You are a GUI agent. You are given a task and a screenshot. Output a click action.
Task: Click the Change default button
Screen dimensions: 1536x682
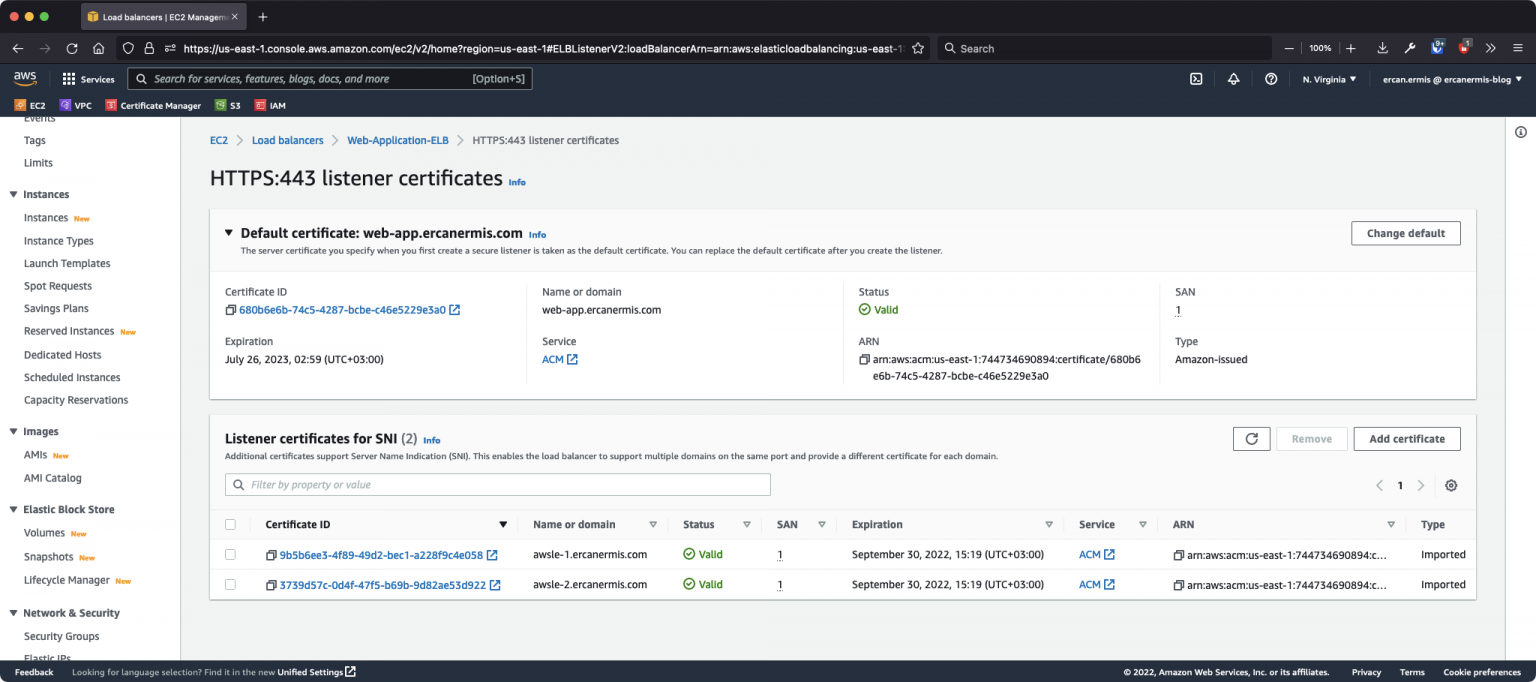click(x=1405, y=233)
